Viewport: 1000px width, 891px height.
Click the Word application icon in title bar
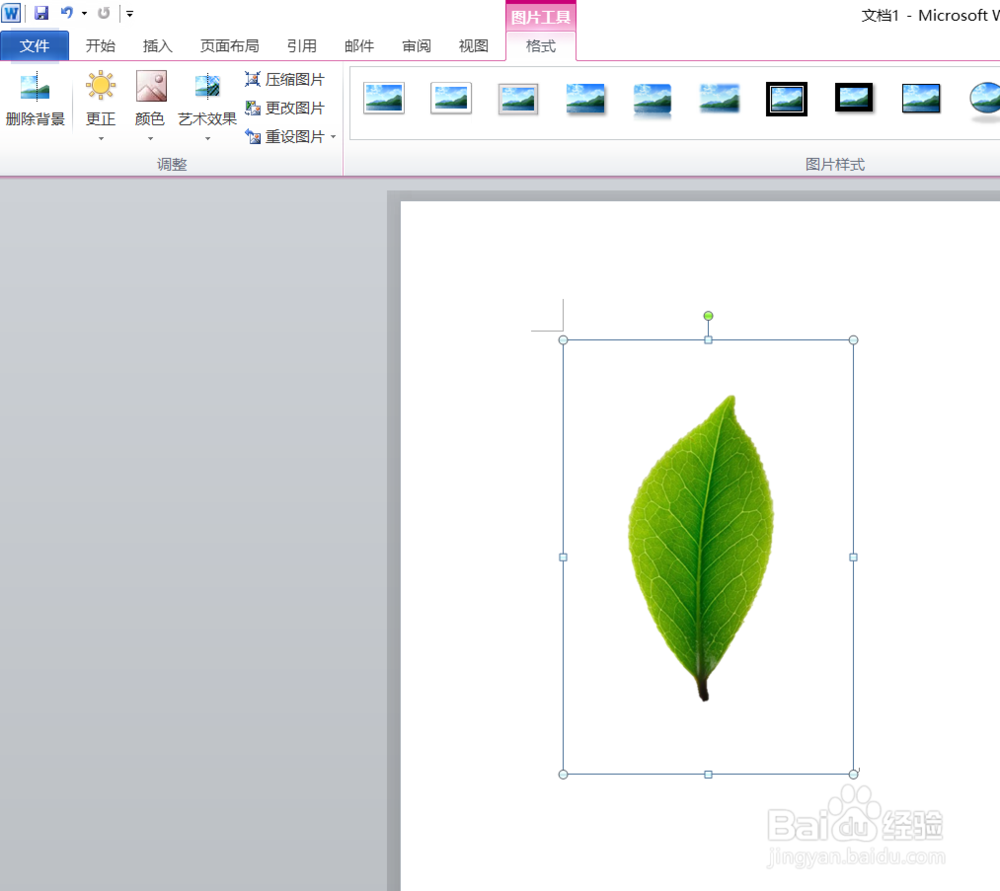[x=11, y=13]
